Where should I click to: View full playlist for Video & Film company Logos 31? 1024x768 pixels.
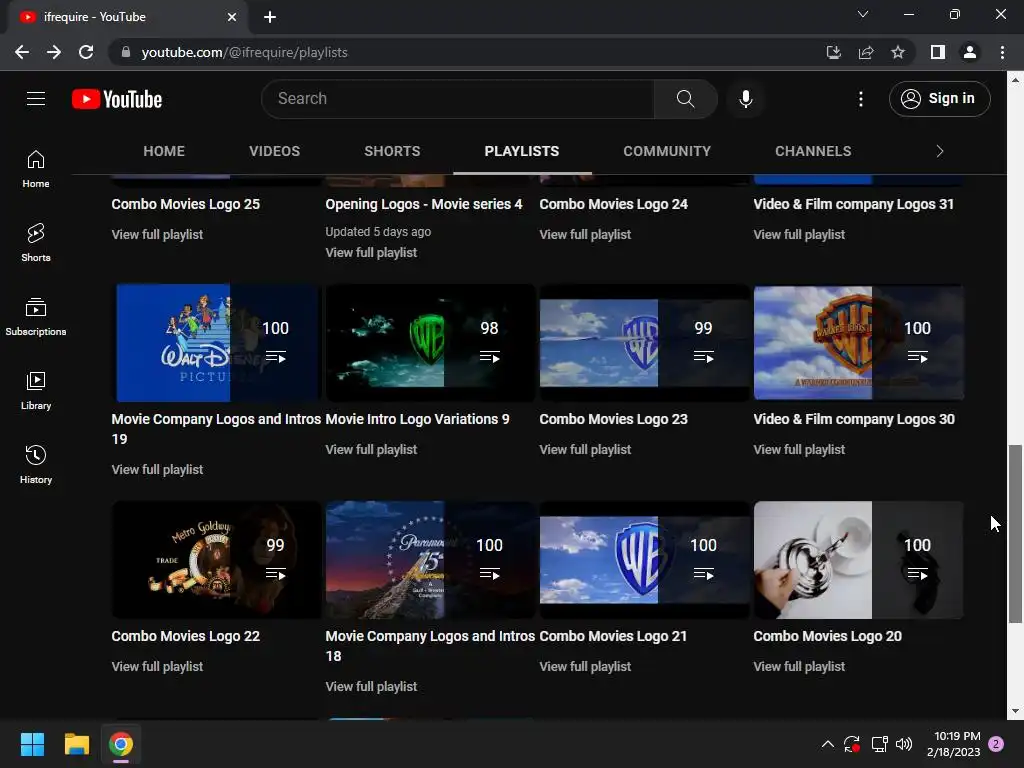pyautogui.click(x=799, y=234)
